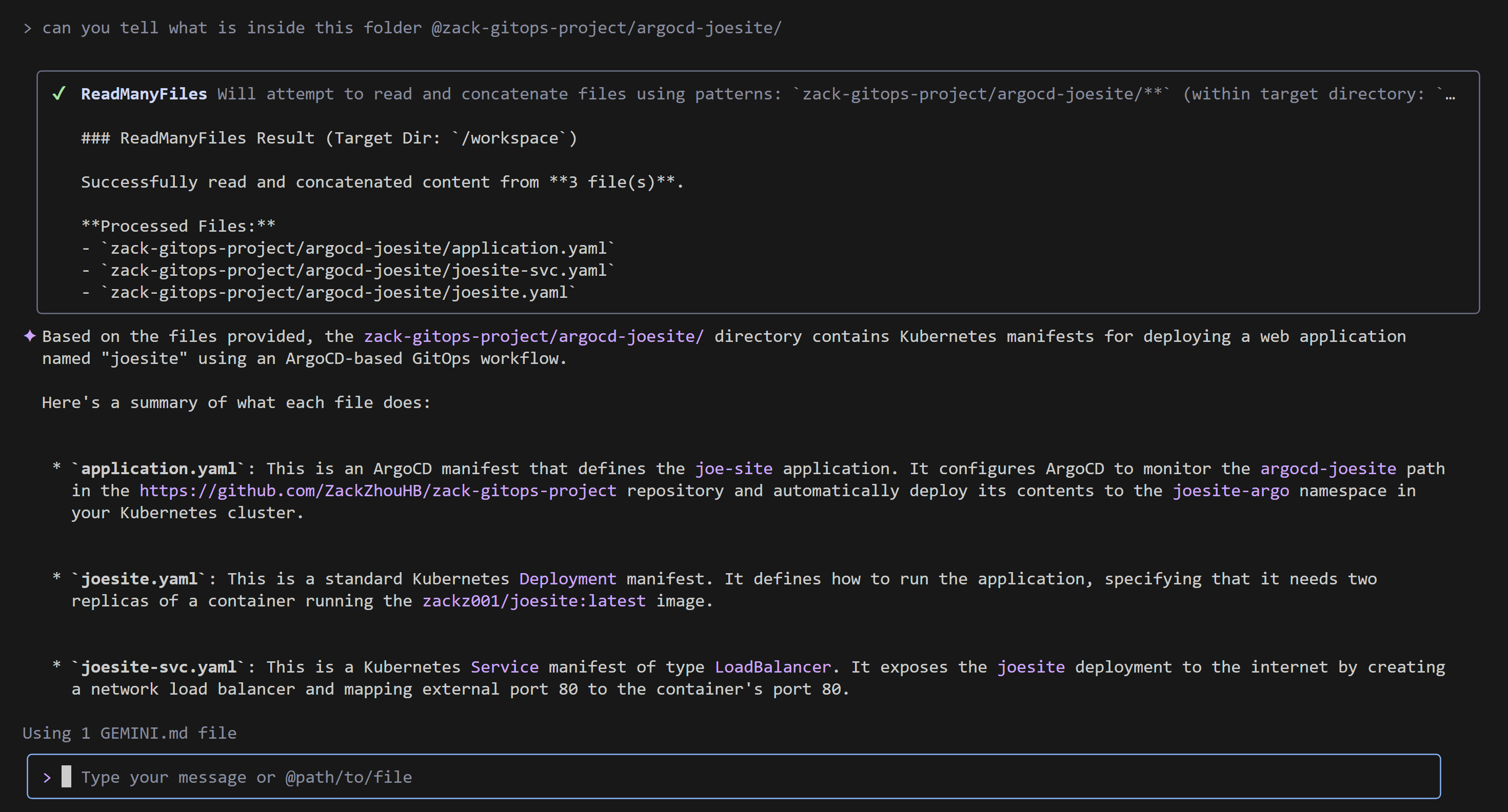The width and height of the screenshot is (1508, 812).
Task: Click the purple 'joesite-argo' namespace text
Action: (x=1231, y=490)
